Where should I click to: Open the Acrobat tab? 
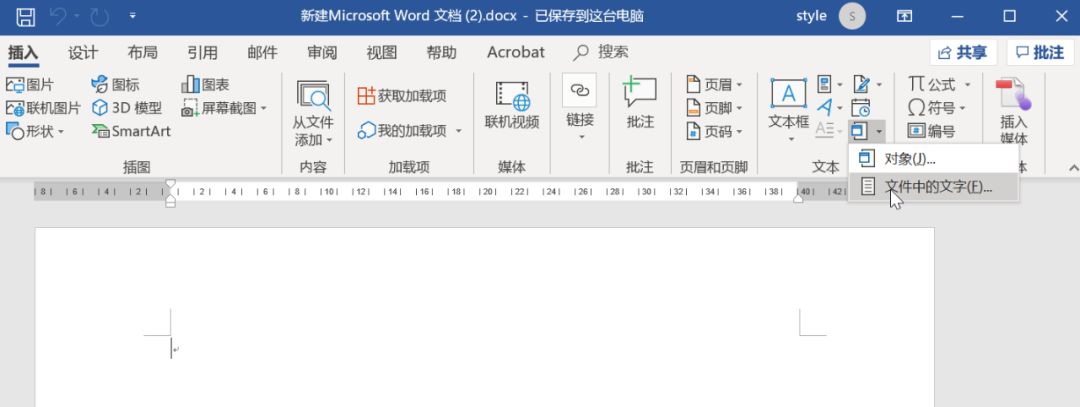point(516,52)
